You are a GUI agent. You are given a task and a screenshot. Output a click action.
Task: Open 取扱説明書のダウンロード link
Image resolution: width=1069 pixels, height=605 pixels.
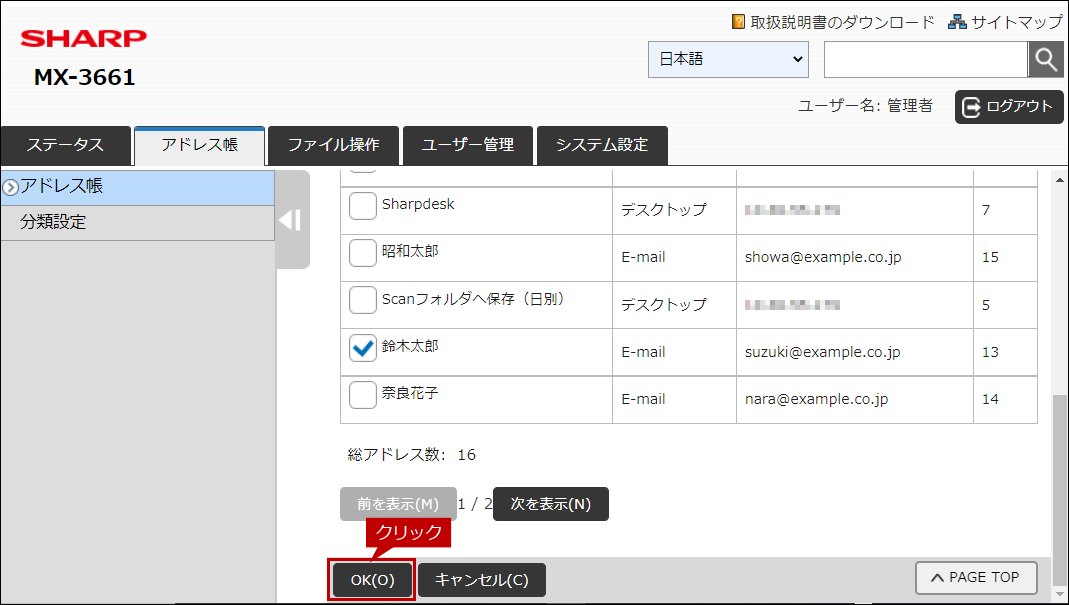[843, 23]
